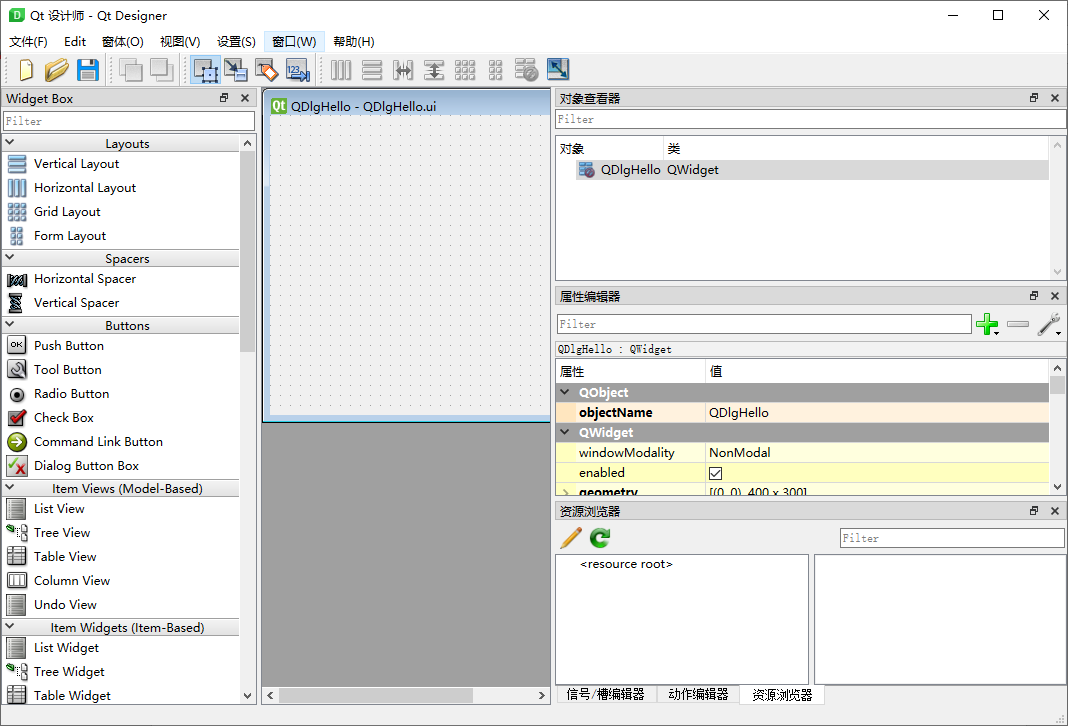Switch to the 信号/槽编辑器 tab
Screen dimensions: 1068x726
605,695
